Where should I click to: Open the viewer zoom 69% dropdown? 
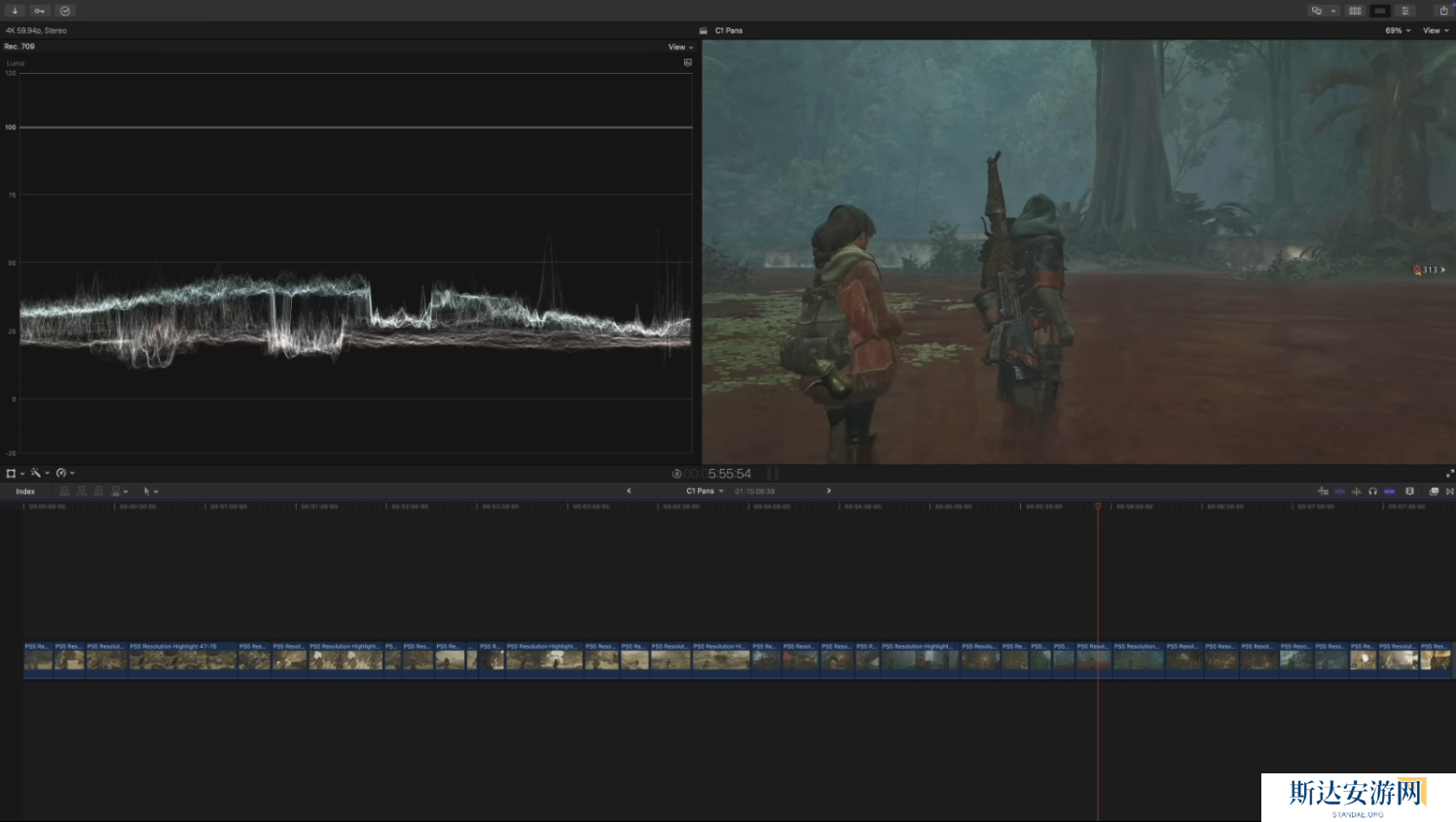point(1398,31)
